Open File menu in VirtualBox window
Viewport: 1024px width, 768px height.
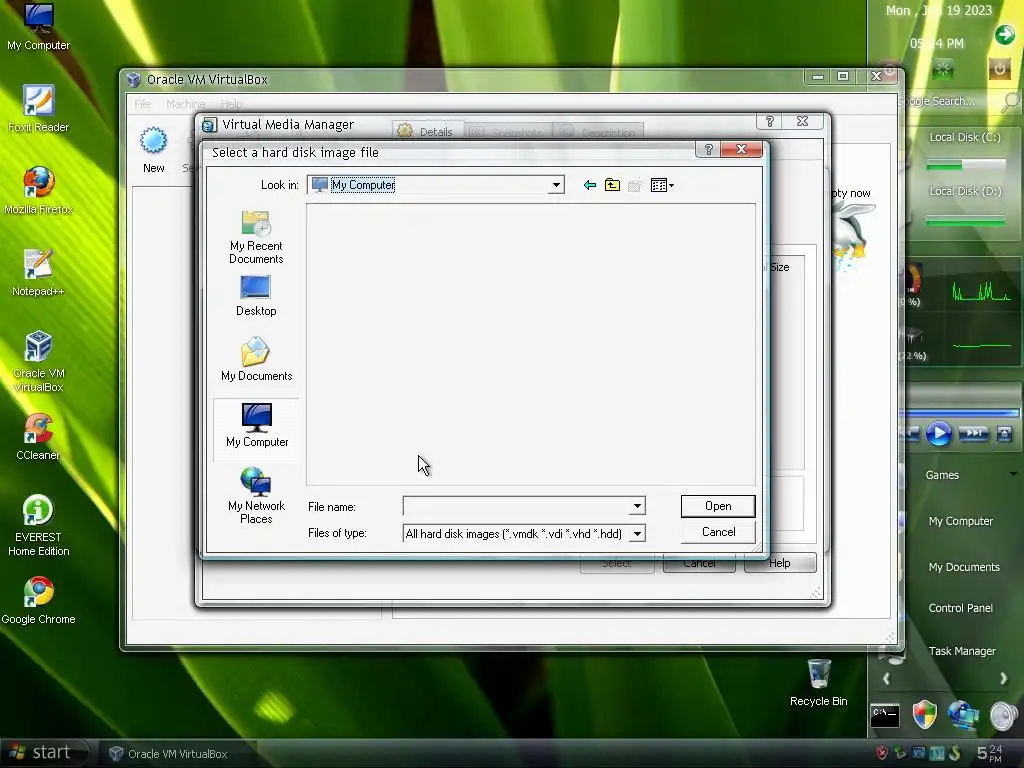[142, 104]
